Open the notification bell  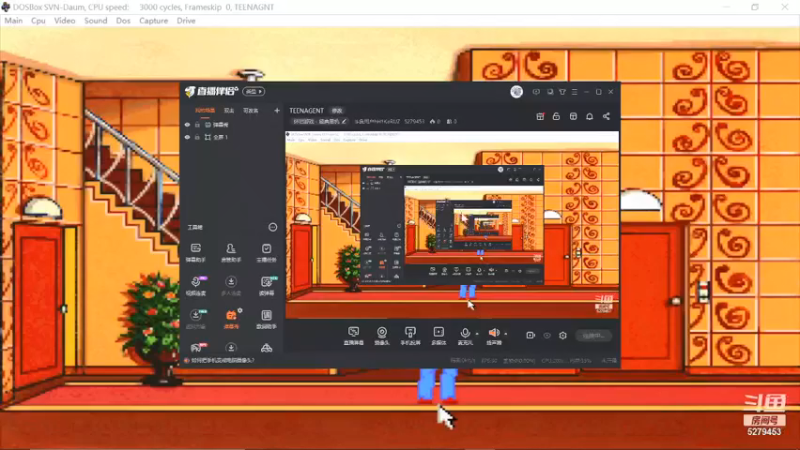pos(589,116)
